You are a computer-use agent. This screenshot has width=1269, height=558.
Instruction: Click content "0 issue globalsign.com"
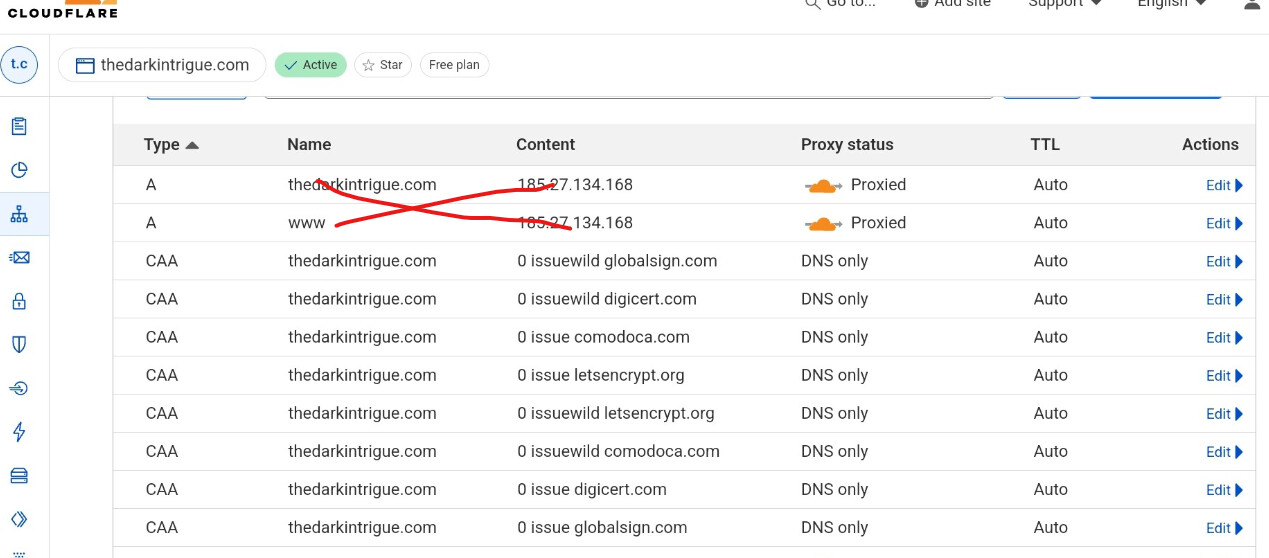[x=602, y=527]
